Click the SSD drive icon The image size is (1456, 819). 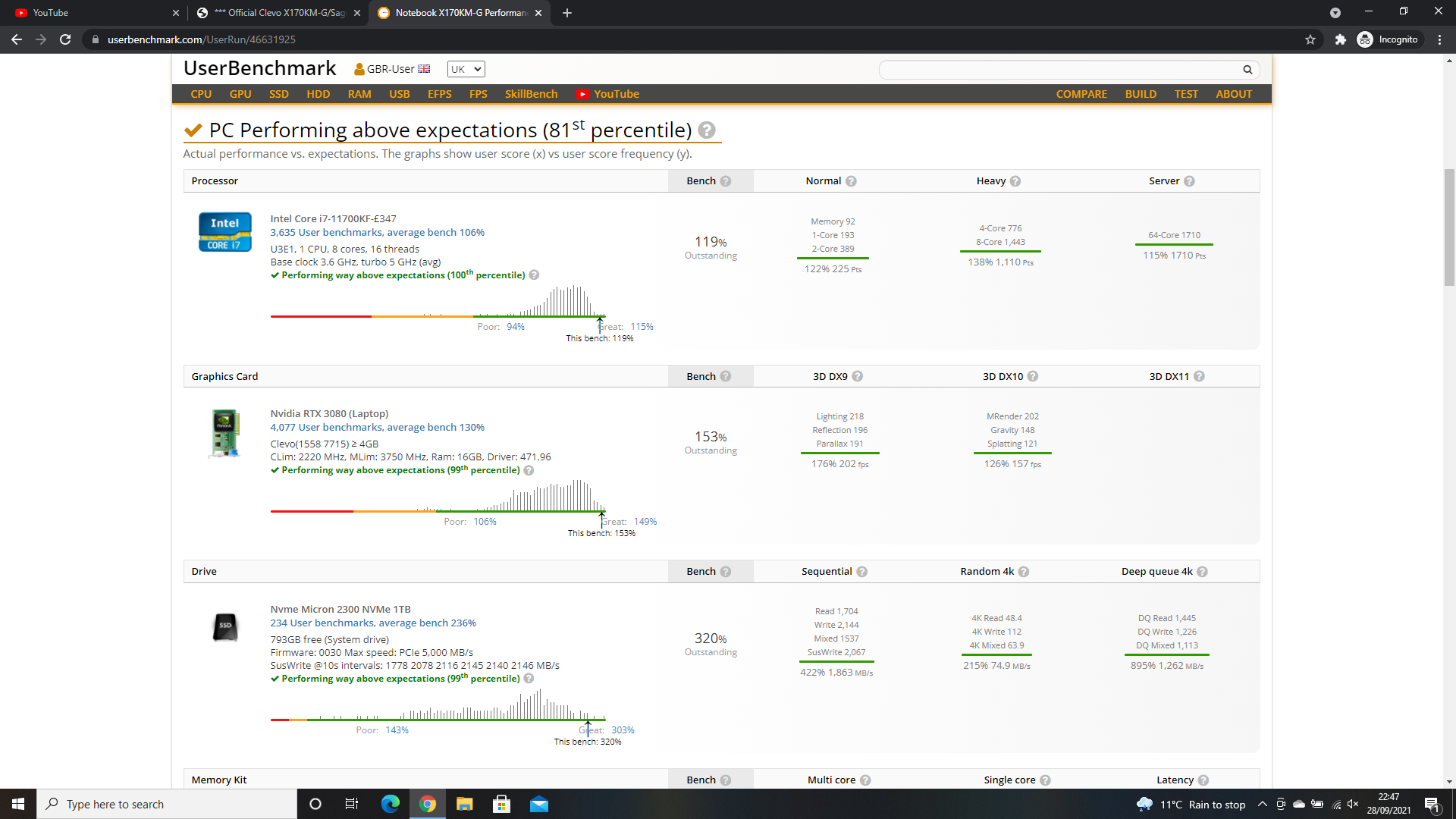(x=224, y=626)
